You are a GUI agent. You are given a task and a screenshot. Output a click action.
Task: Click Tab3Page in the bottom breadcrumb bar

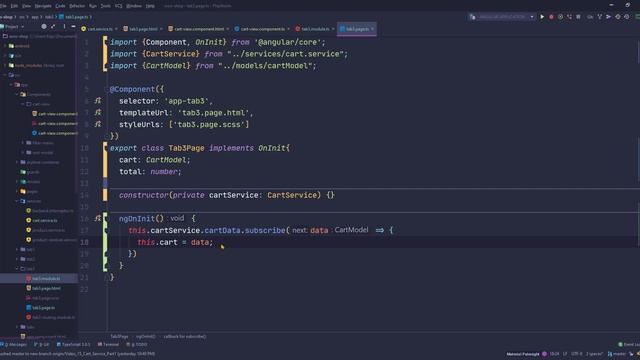point(119,336)
